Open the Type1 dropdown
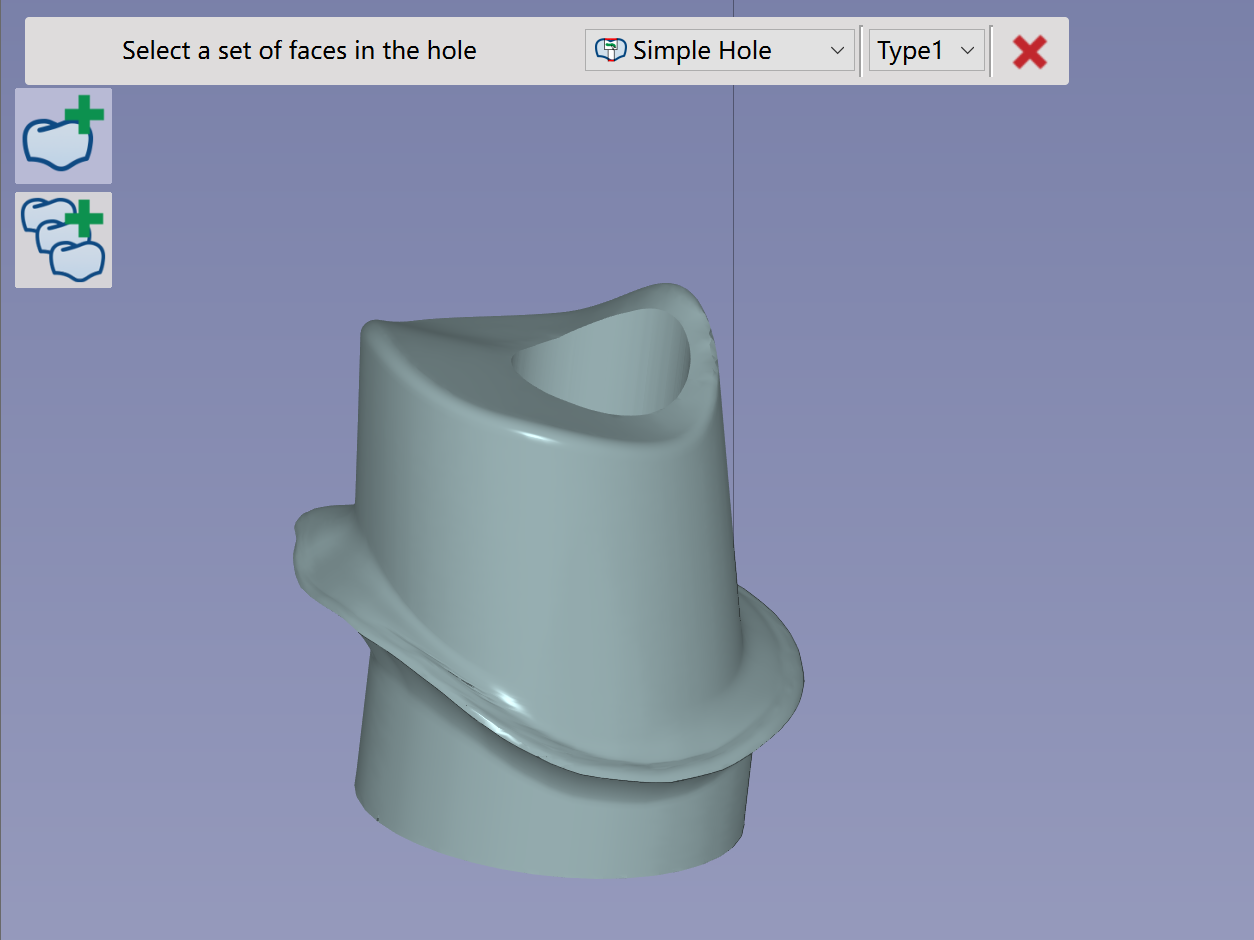 pos(927,50)
